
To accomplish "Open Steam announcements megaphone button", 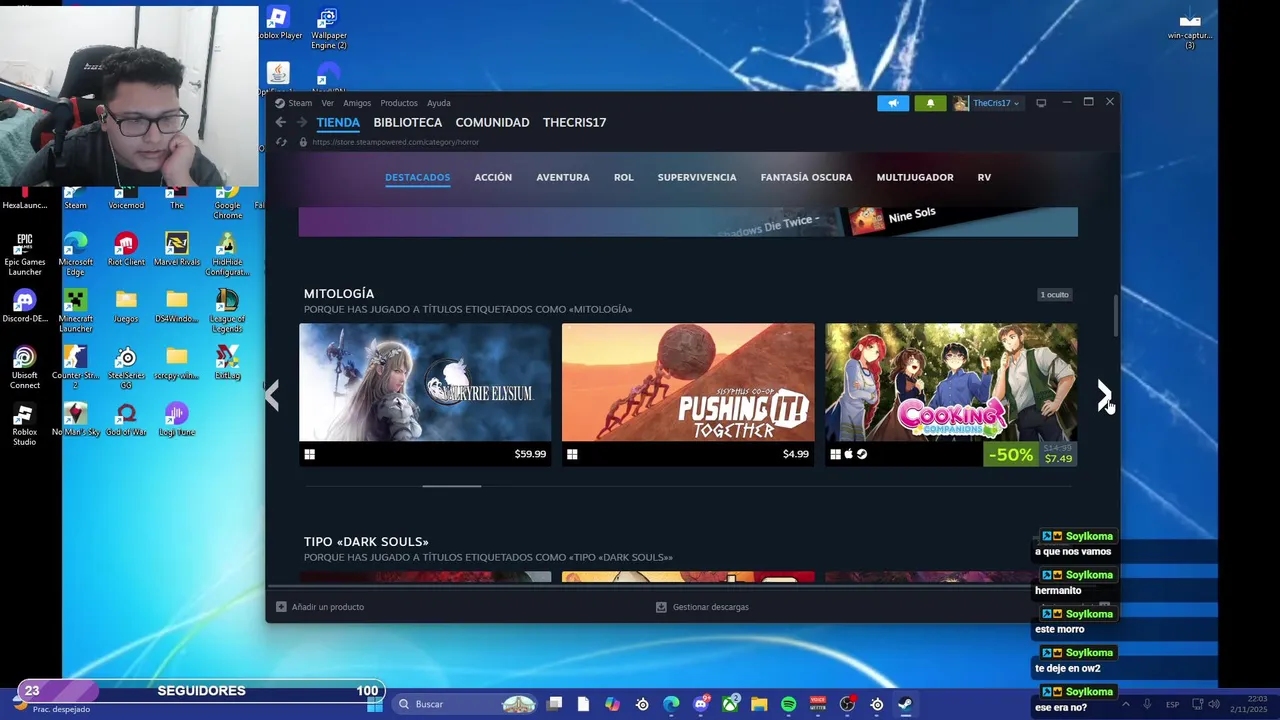I will click(x=893, y=103).
